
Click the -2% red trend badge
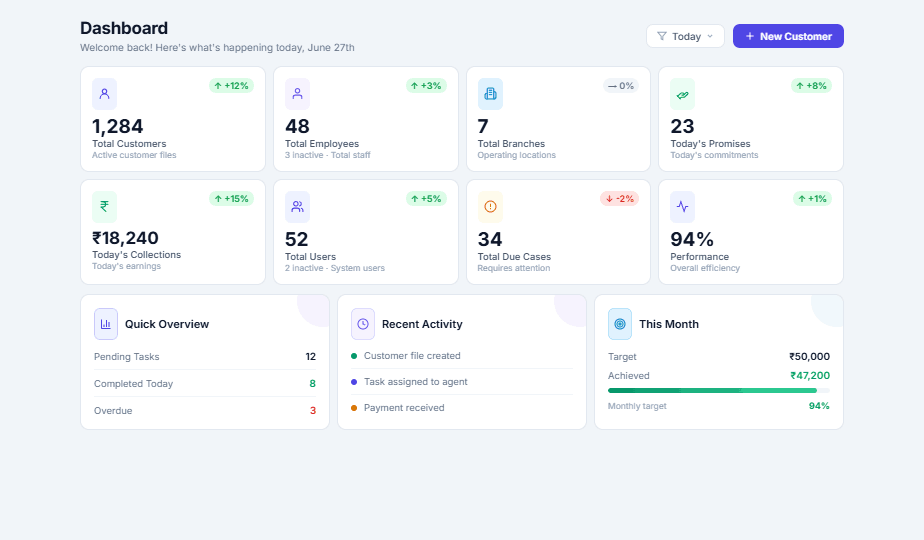[x=619, y=199]
